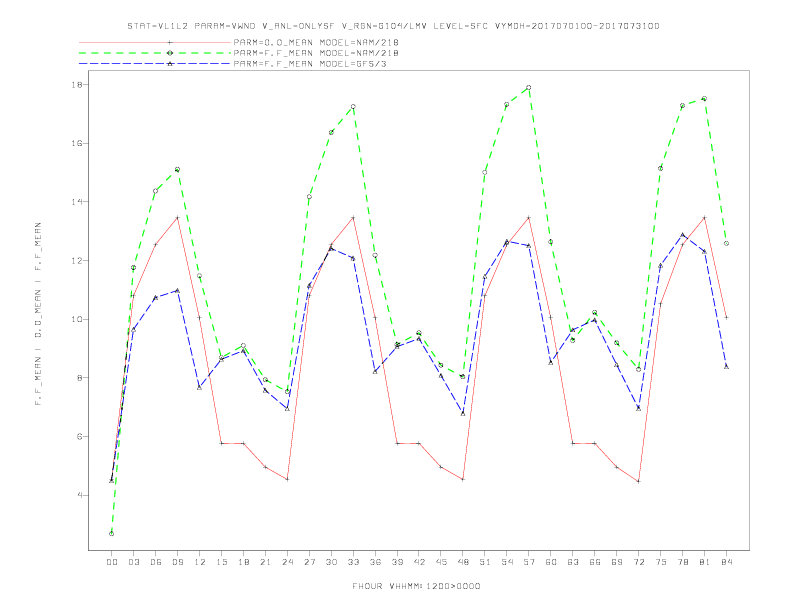Click x-axis tick label 33
792x612 pixels.
pyautogui.click(x=353, y=562)
